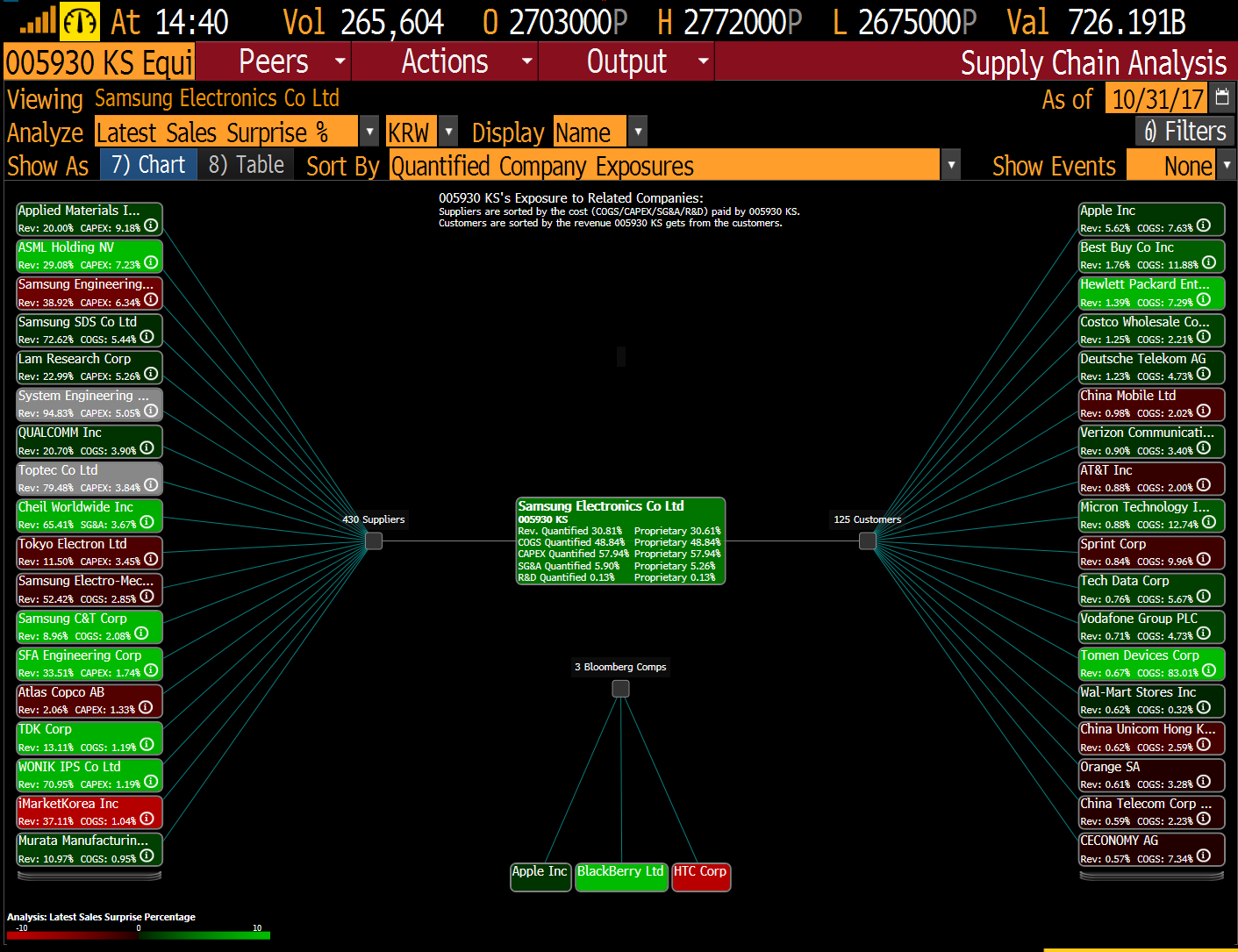This screenshot has width=1238, height=952.
Task: Click the 3 Bloomberg Comps node
Action: coord(620,689)
